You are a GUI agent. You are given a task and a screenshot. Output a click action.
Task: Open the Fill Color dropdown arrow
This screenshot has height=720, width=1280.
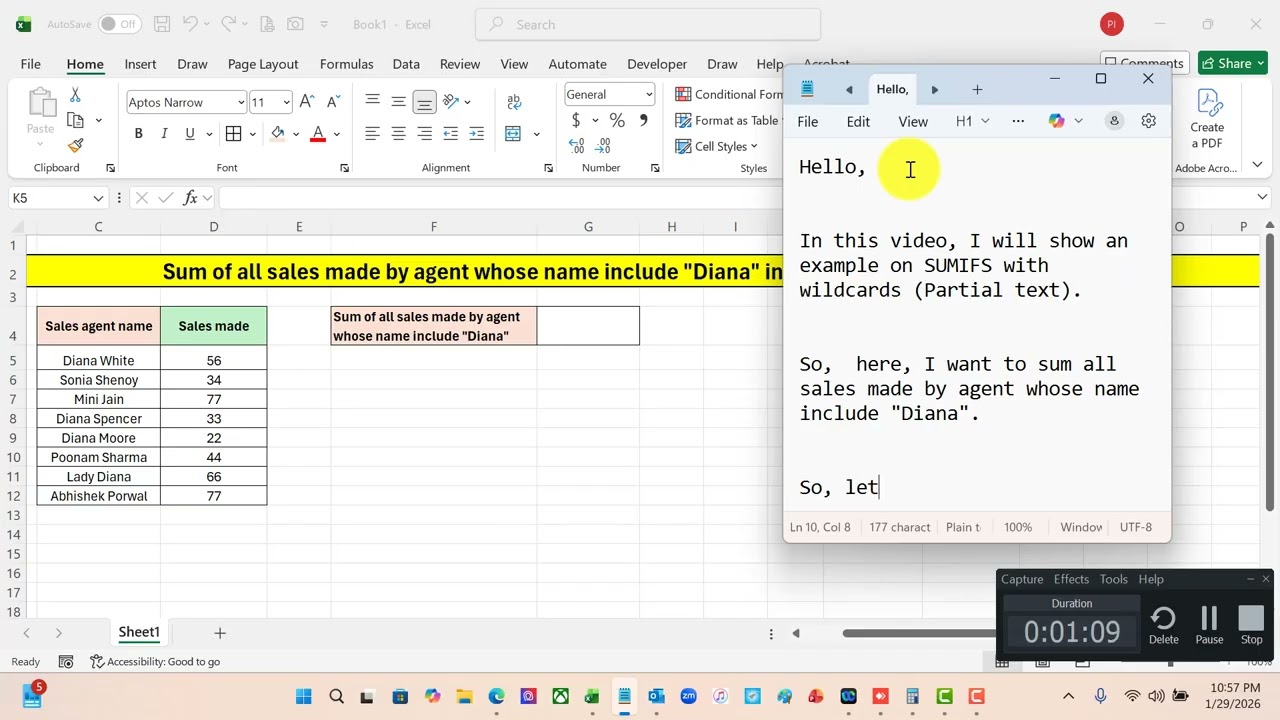(x=296, y=134)
